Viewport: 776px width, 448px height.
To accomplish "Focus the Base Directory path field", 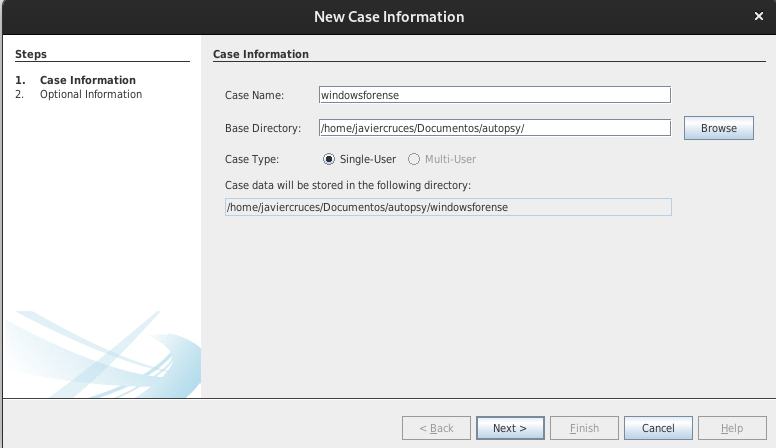I will click(x=495, y=128).
